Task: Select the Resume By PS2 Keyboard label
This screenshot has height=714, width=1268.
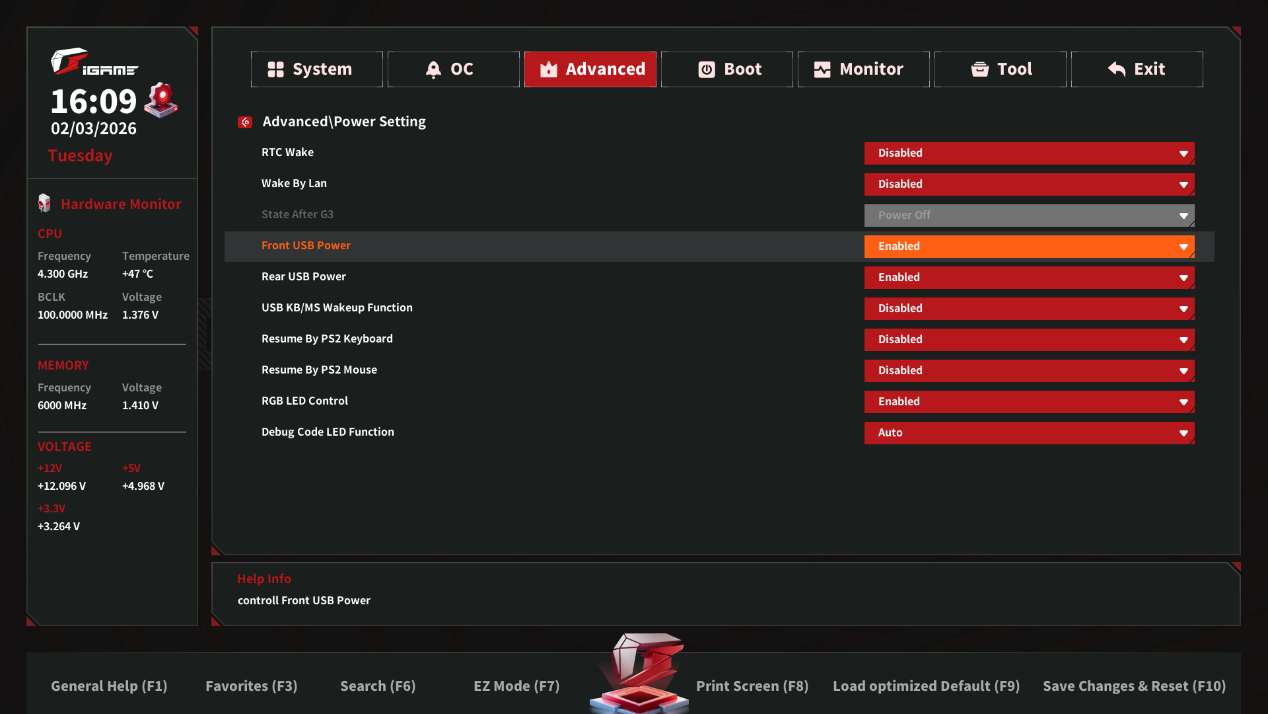Action: [x=327, y=338]
